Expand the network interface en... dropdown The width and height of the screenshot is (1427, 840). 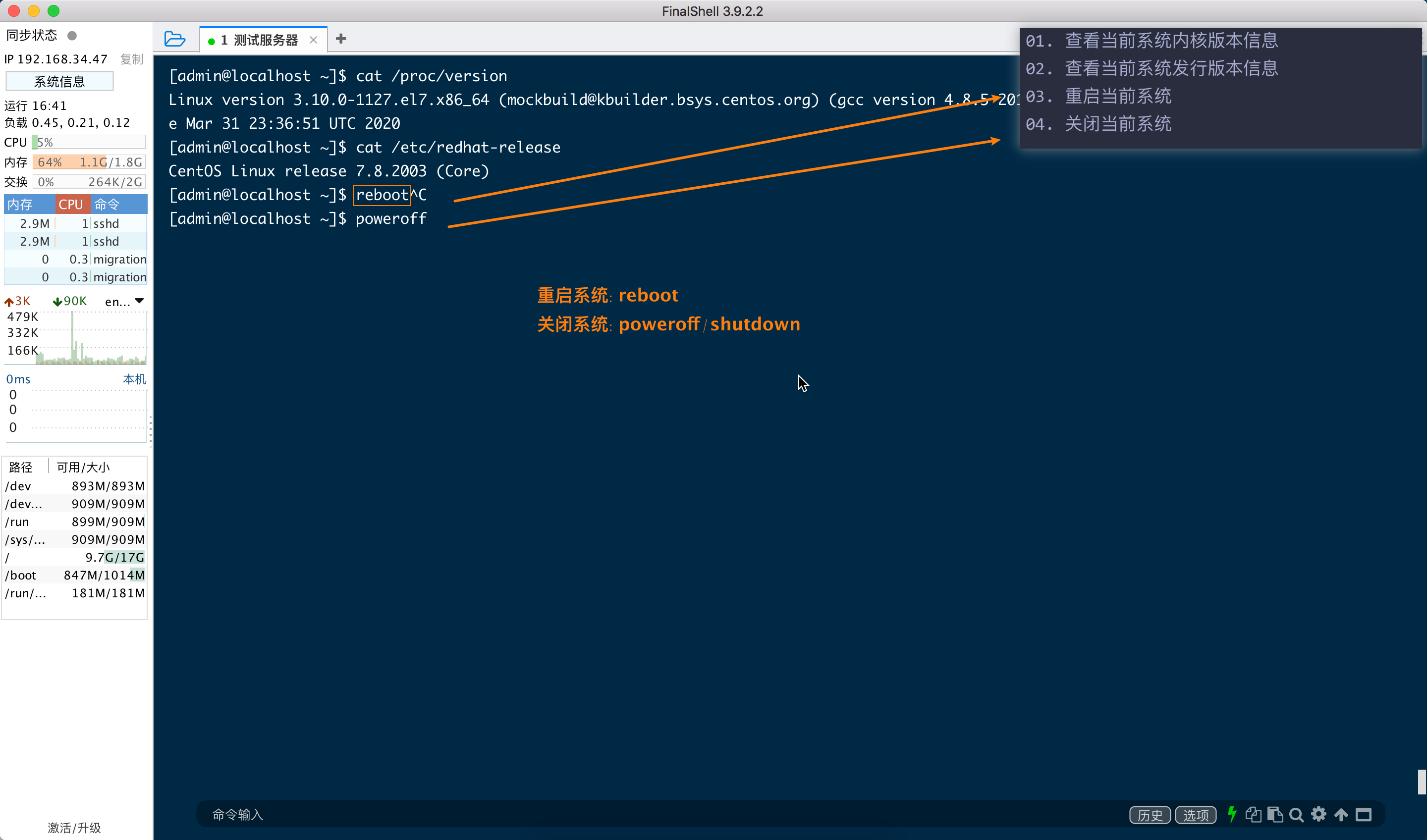[x=139, y=301]
